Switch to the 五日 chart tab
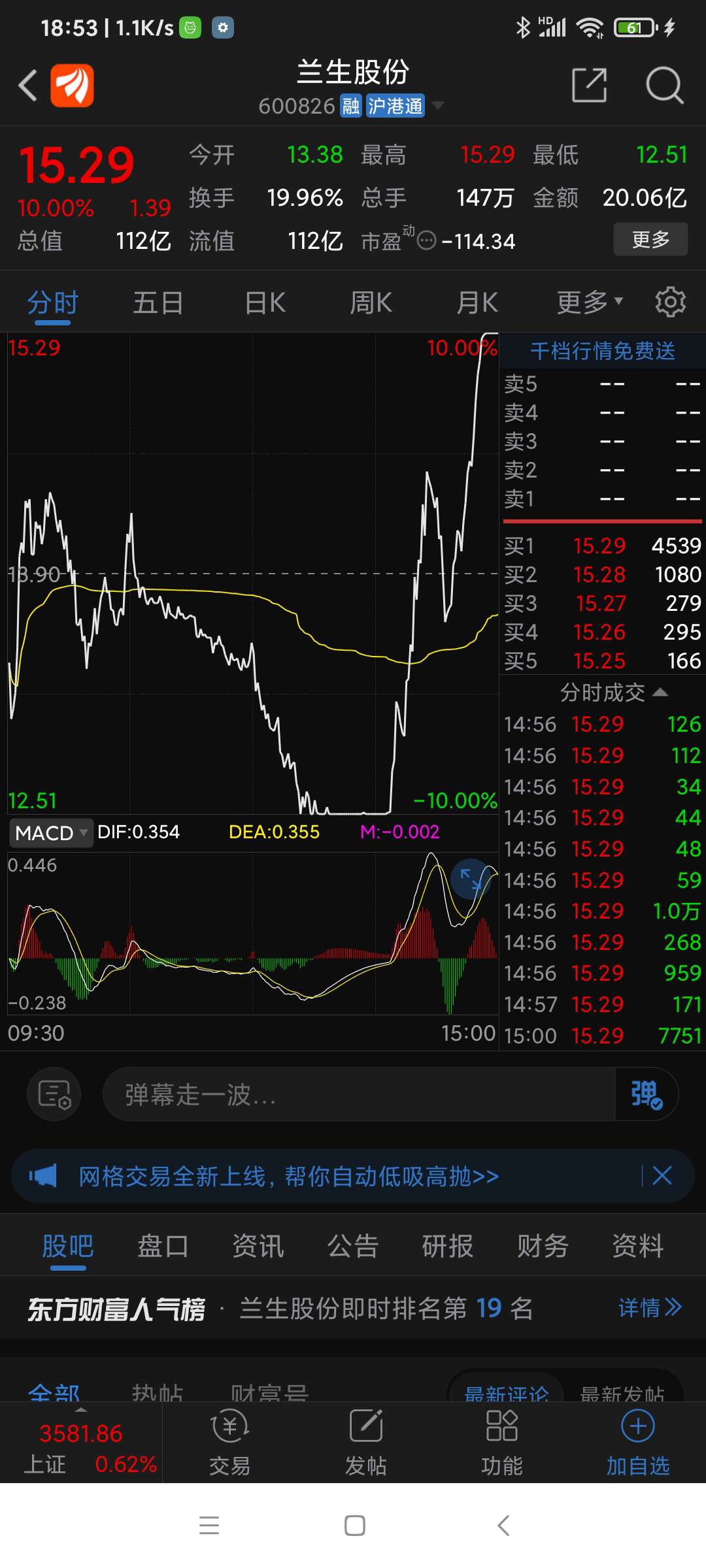Image resolution: width=706 pixels, height=1568 pixels. coord(158,303)
